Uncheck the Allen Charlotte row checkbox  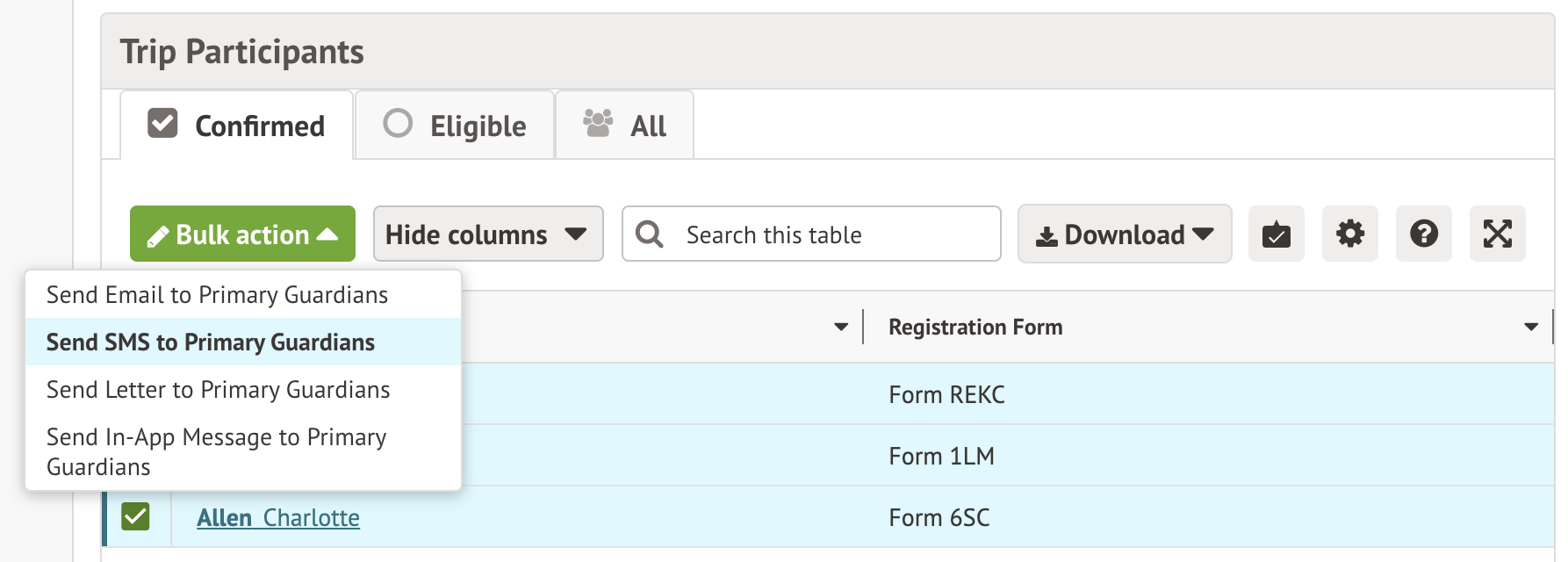point(136,516)
